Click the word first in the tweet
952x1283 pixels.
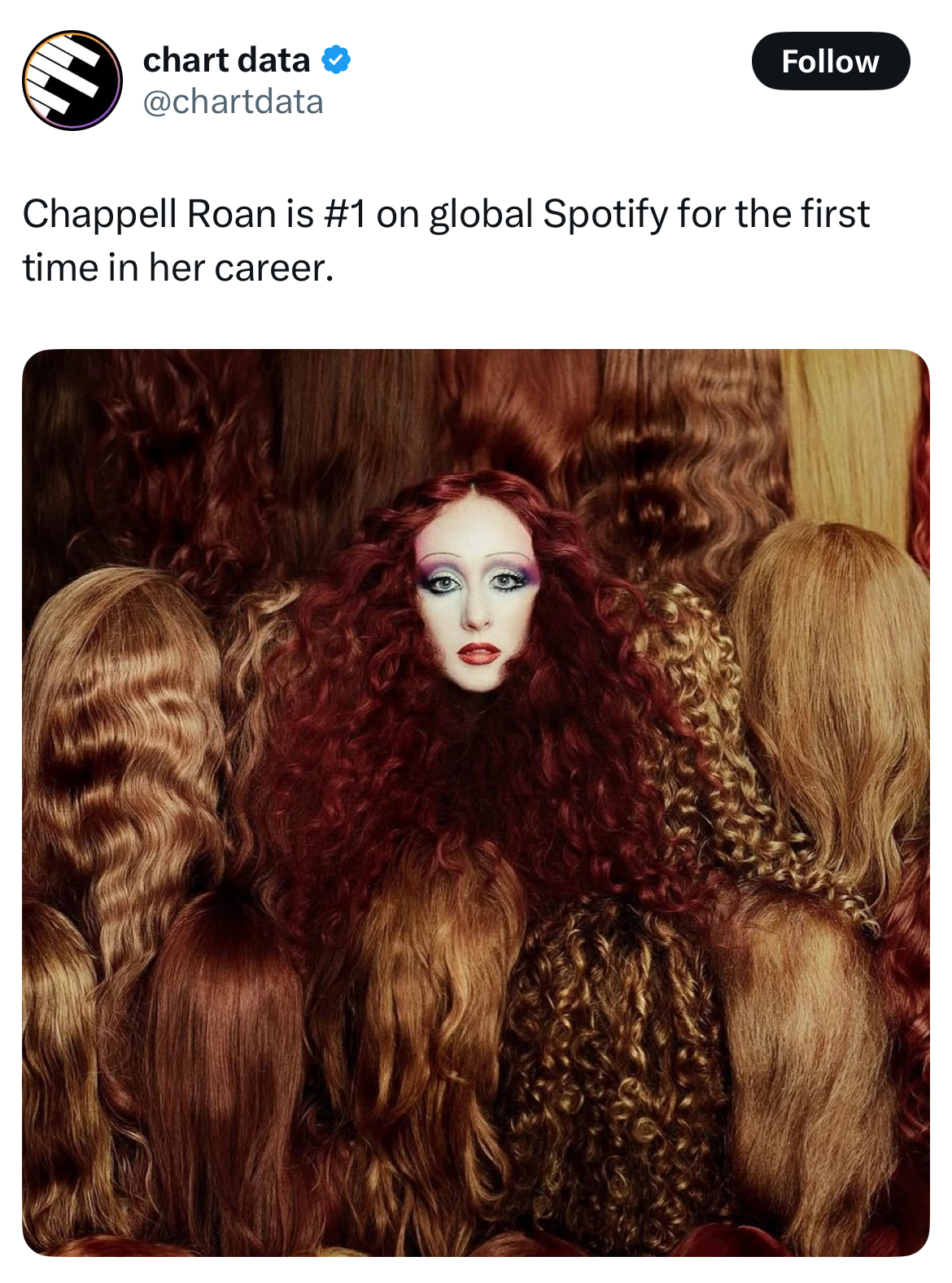pyautogui.click(x=836, y=215)
